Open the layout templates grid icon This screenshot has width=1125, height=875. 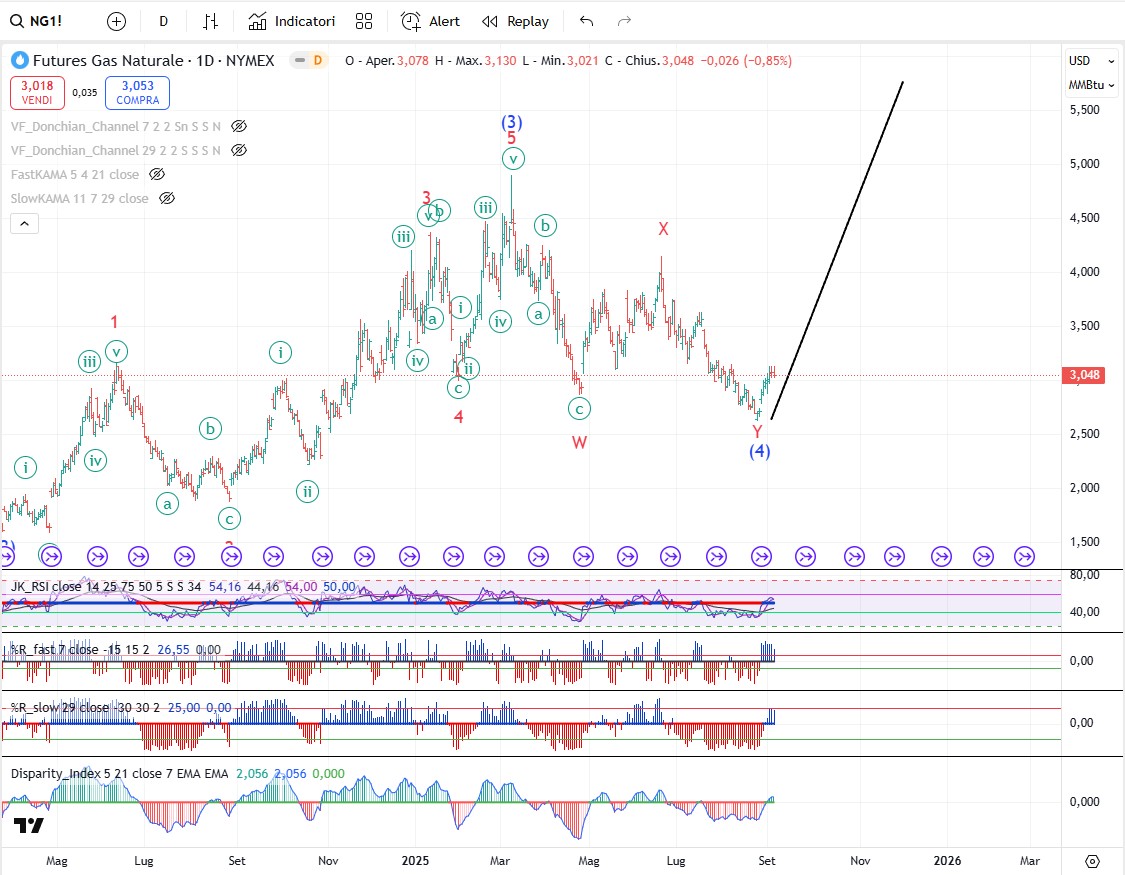point(364,21)
